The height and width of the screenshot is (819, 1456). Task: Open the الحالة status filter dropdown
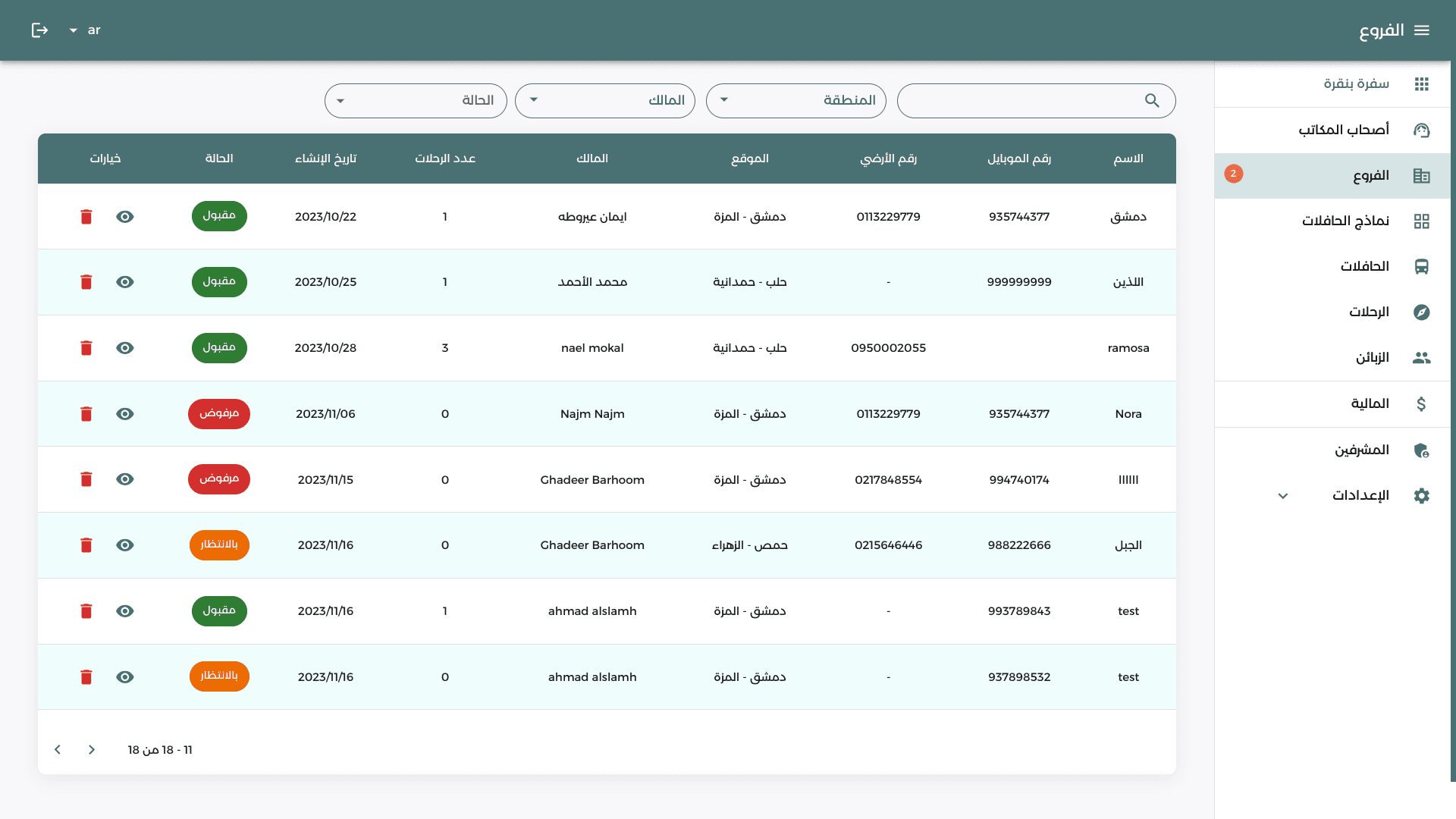coord(416,101)
